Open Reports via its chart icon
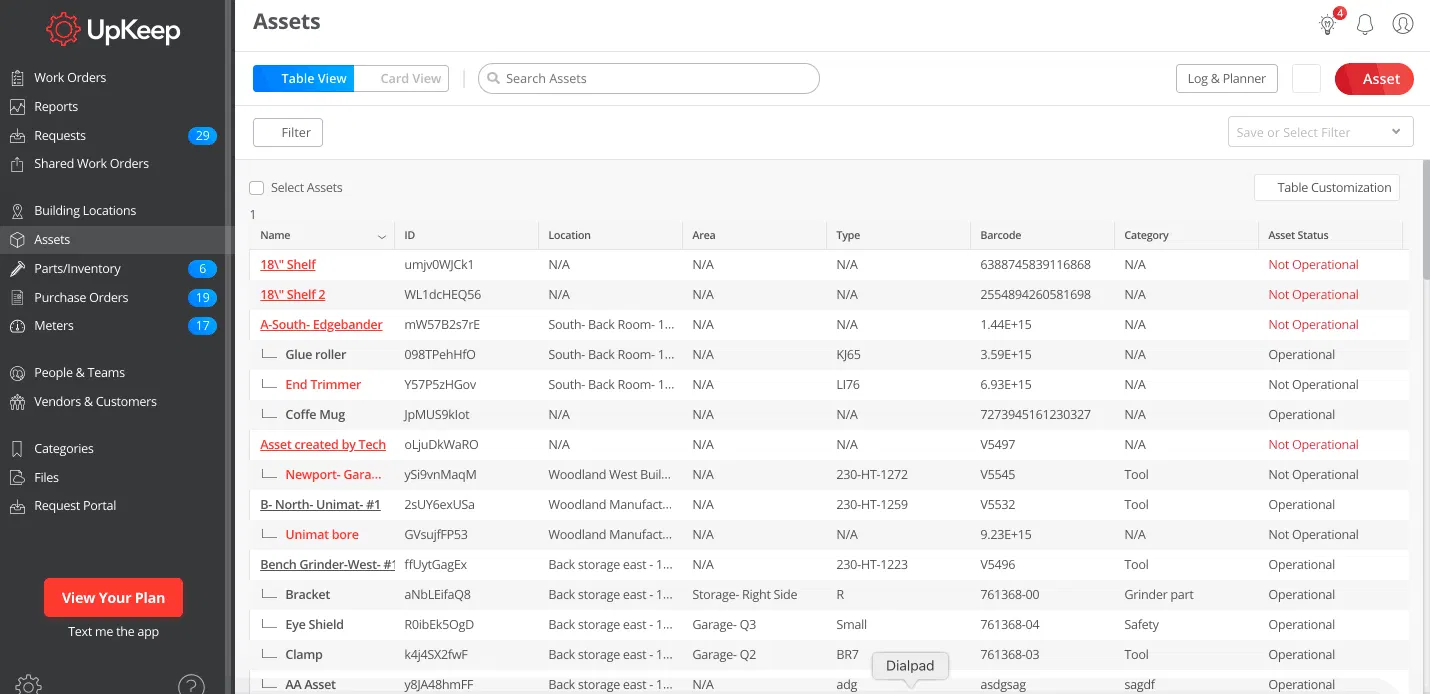The image size is (1430, 694). click(17, 107)
